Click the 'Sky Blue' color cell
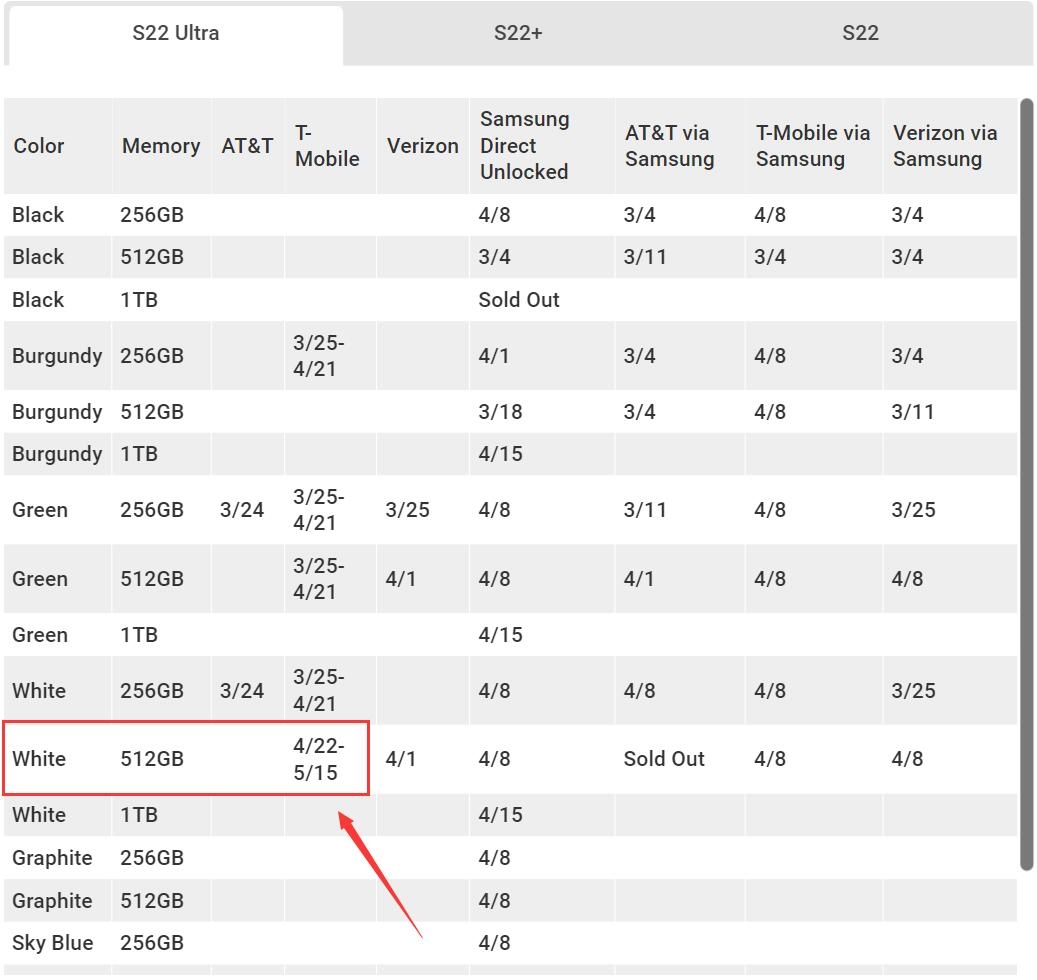1037x980 pixels. 53,942
